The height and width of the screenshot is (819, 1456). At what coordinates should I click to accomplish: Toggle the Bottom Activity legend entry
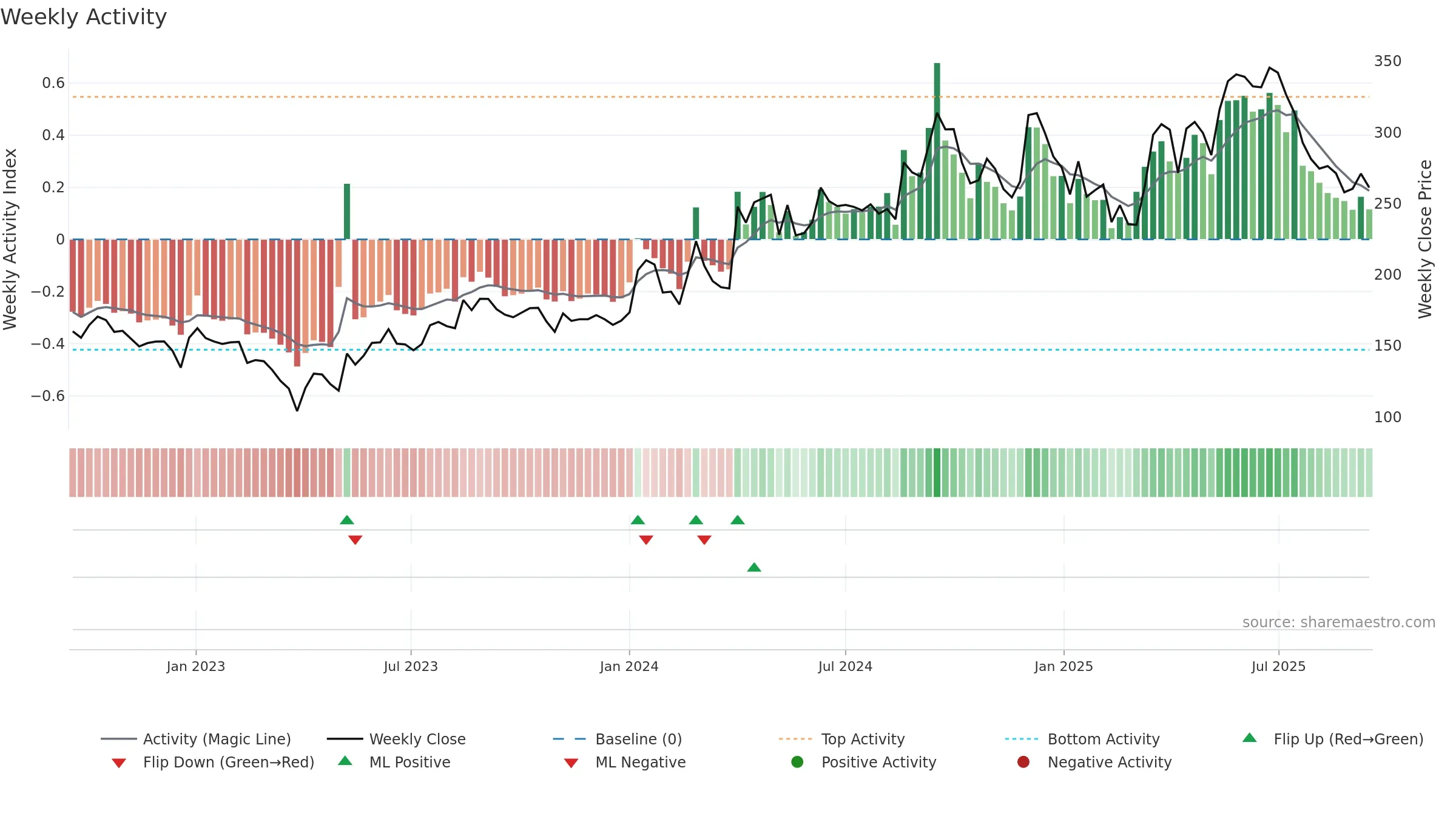[x=1082, y=739]
